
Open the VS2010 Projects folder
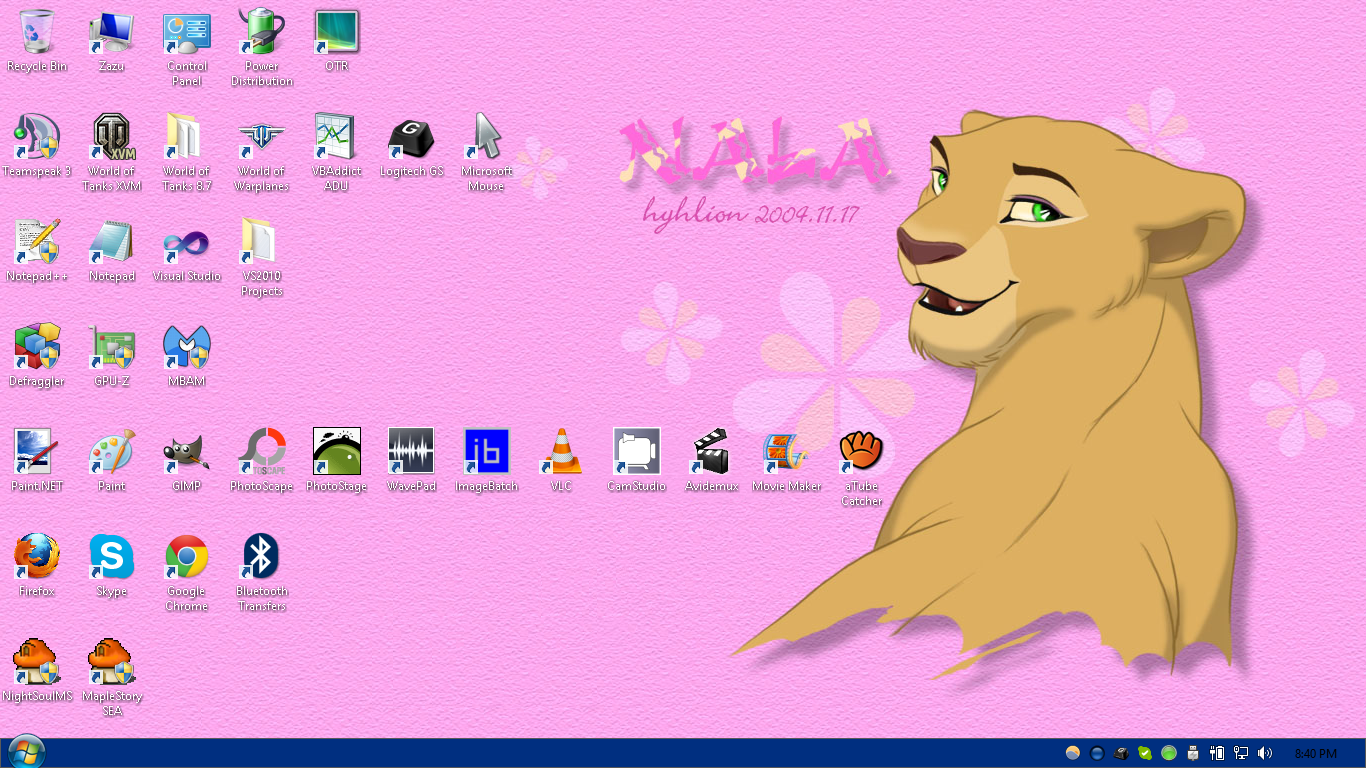261,243
